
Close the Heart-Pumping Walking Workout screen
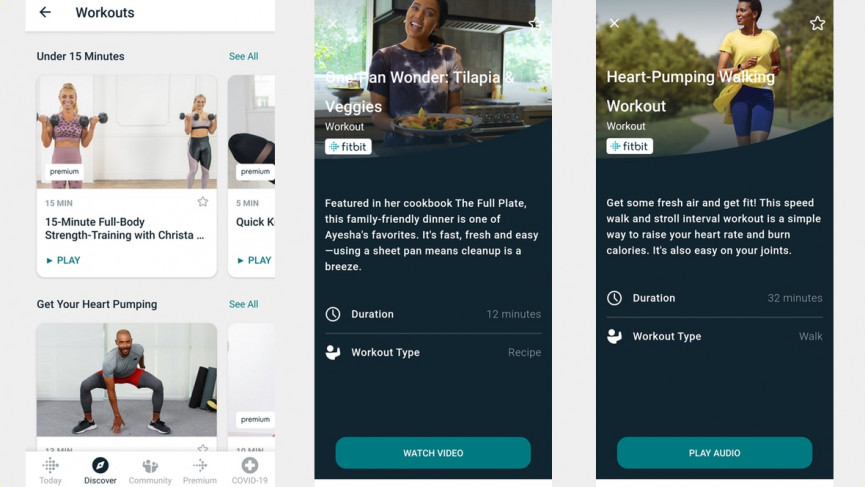(614, 23)
